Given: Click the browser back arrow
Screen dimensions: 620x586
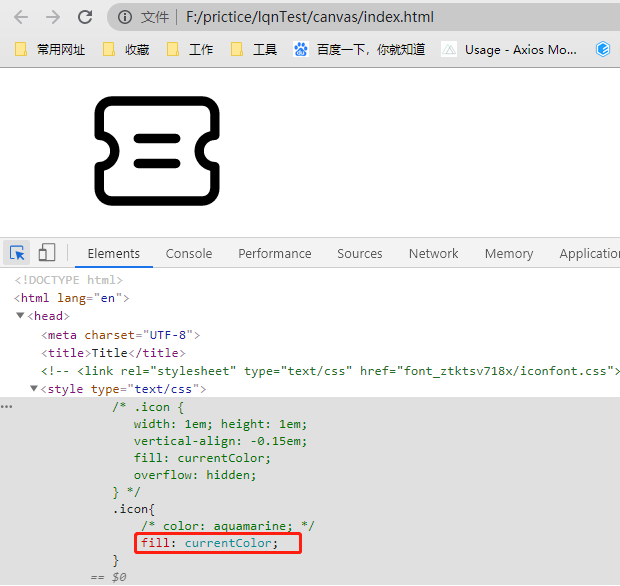Looking at the screenshot, I should (21, 17).
